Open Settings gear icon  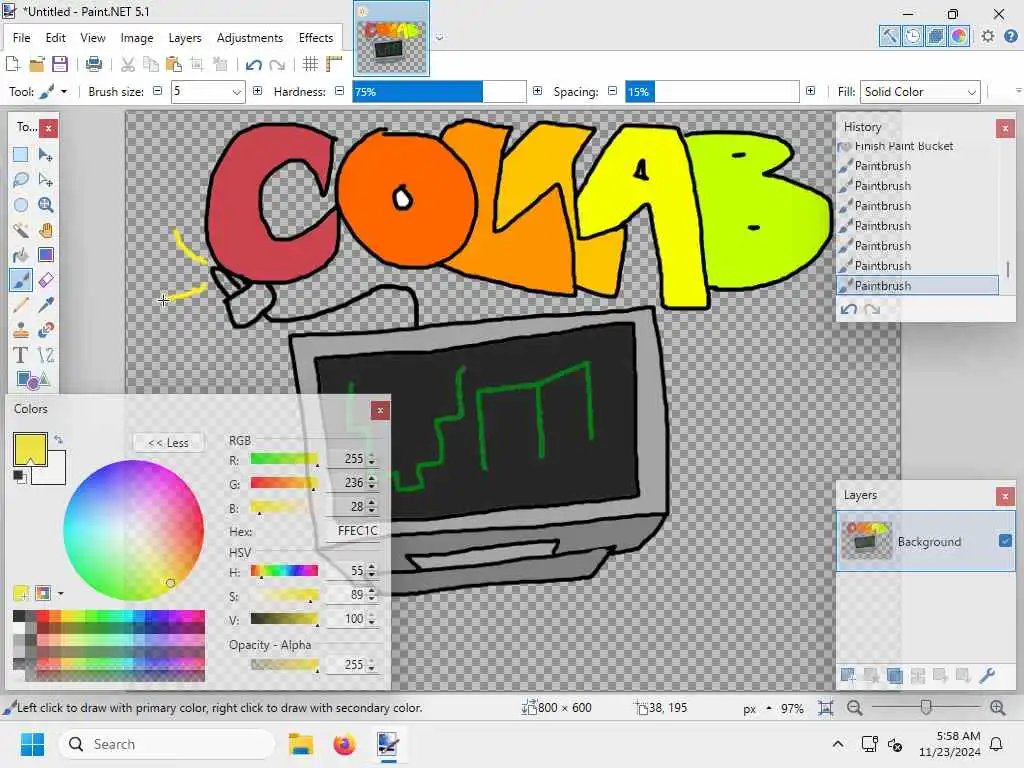click(x=987, y=36)
